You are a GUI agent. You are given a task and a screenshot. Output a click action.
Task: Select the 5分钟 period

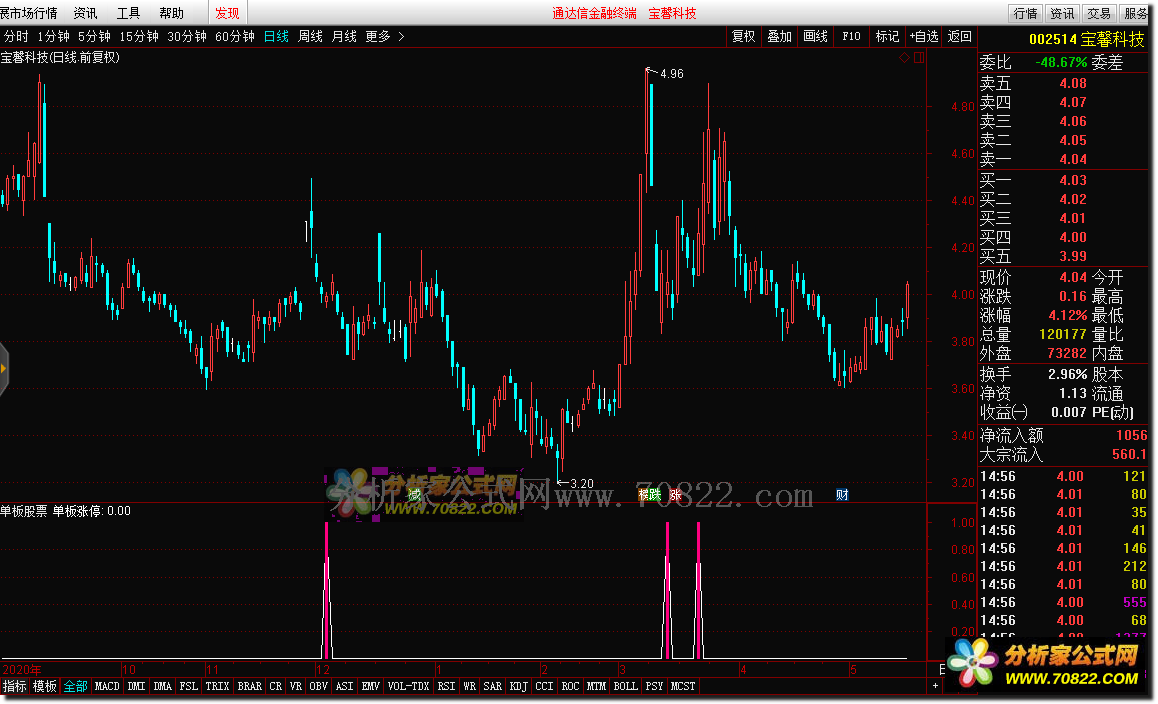pos(95,36)
